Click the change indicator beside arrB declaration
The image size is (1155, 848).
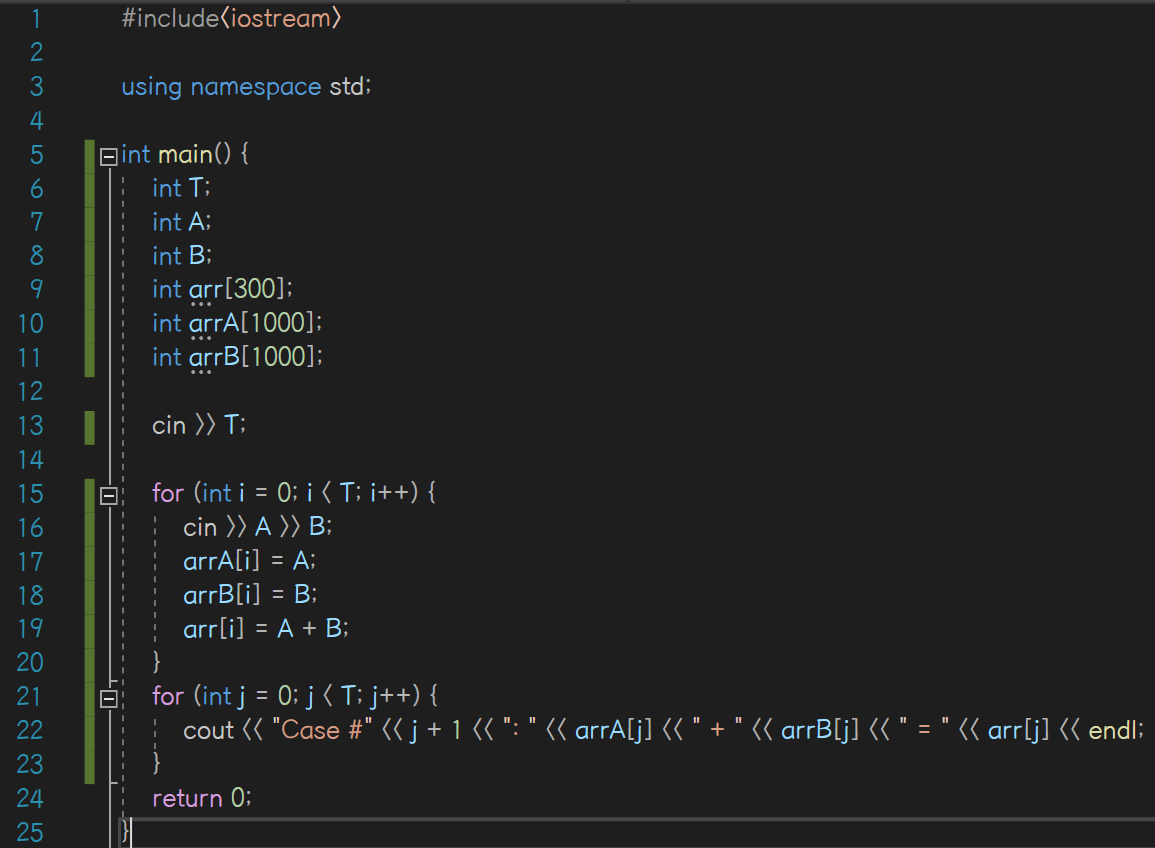pyautogui.click(x=89, y=356)
